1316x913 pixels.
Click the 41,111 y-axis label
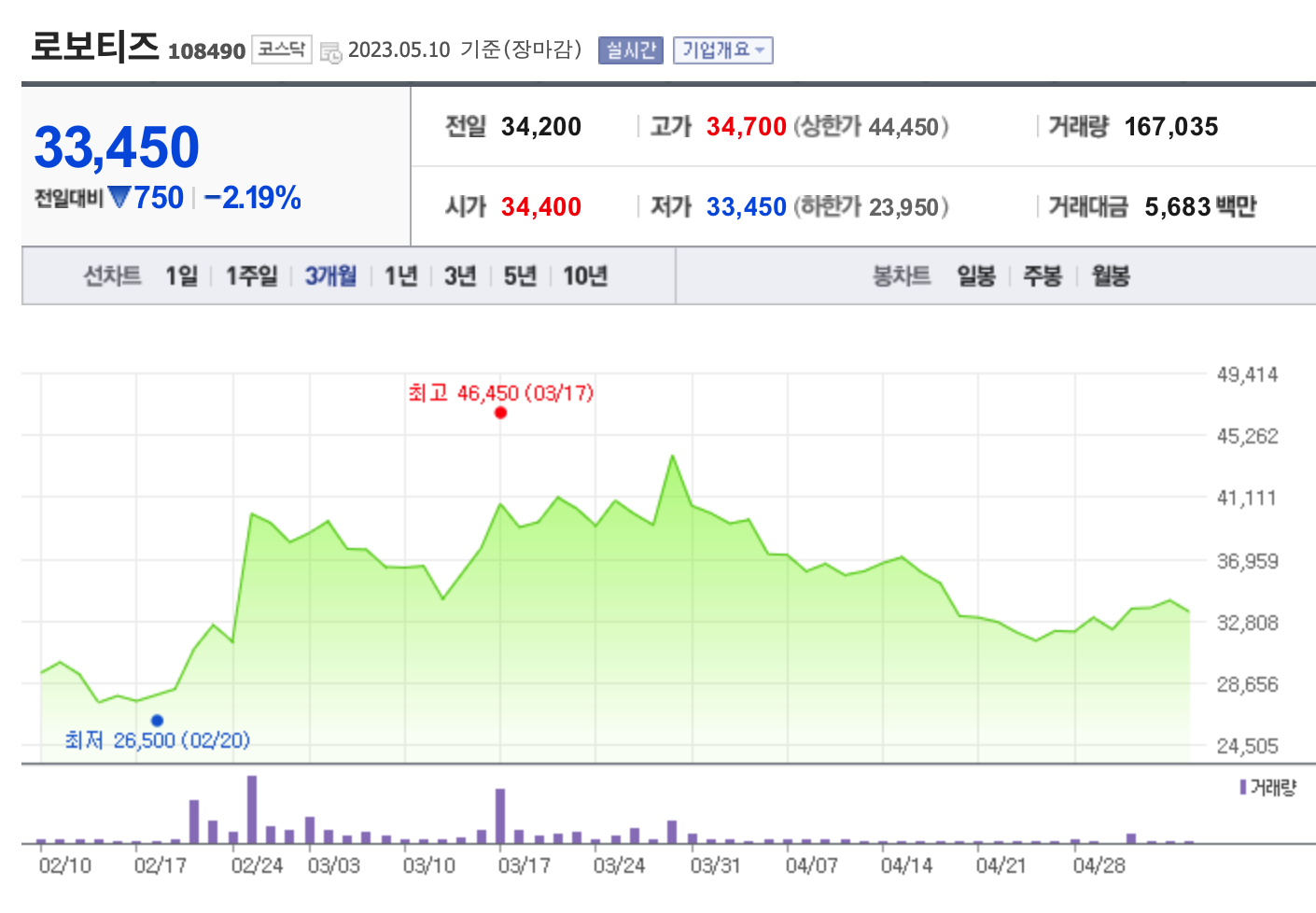pyautogui.click(x=1247, y=499)
